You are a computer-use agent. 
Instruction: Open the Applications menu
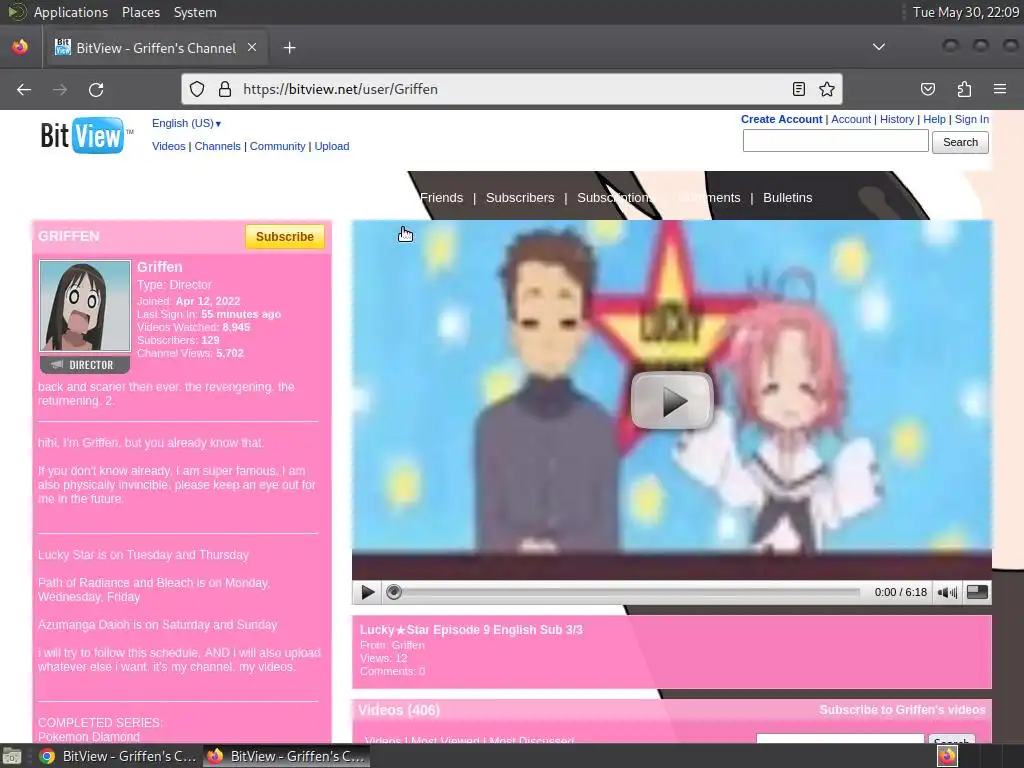71,12
